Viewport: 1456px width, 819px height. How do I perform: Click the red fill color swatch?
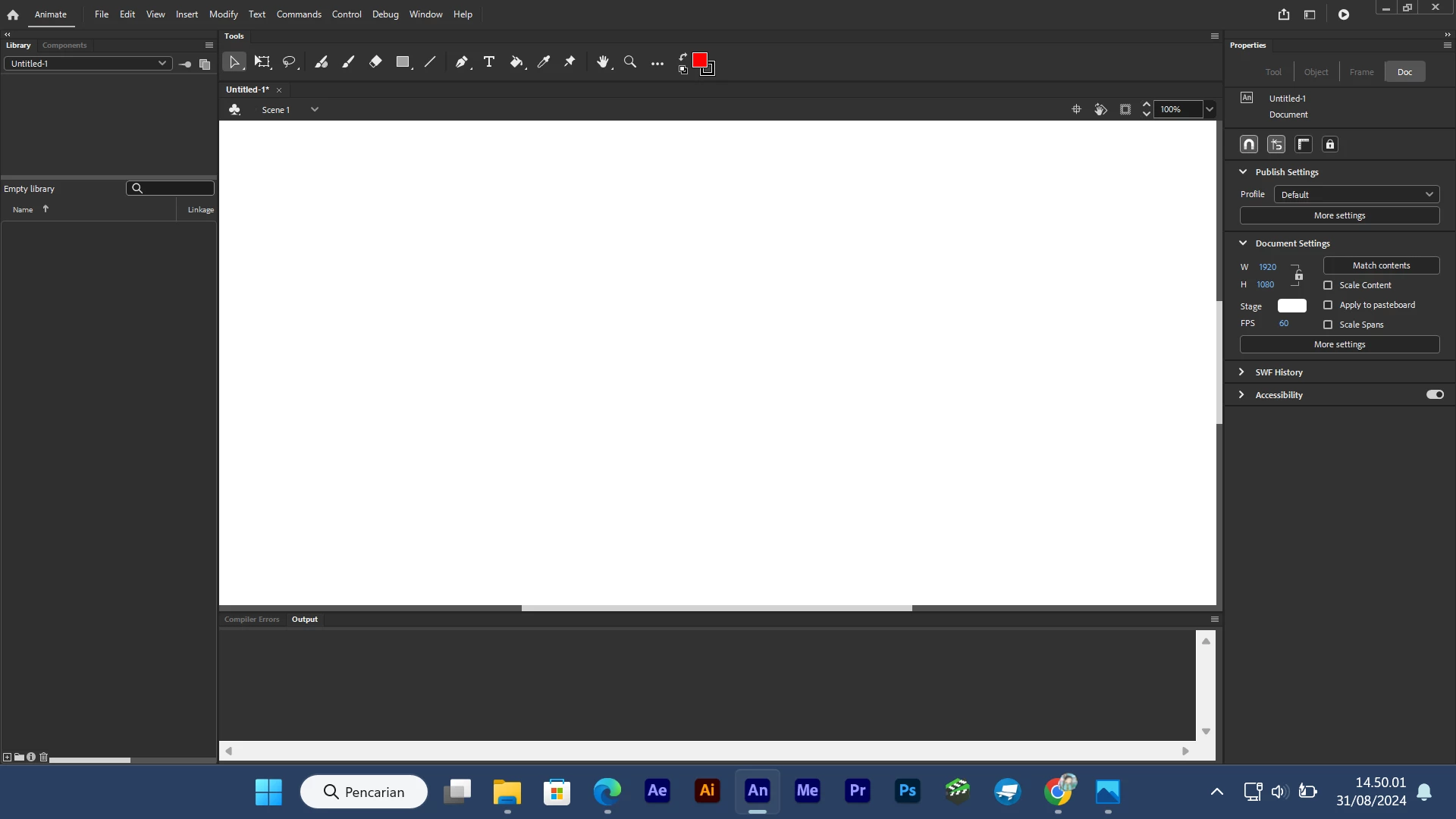[699, 60]
